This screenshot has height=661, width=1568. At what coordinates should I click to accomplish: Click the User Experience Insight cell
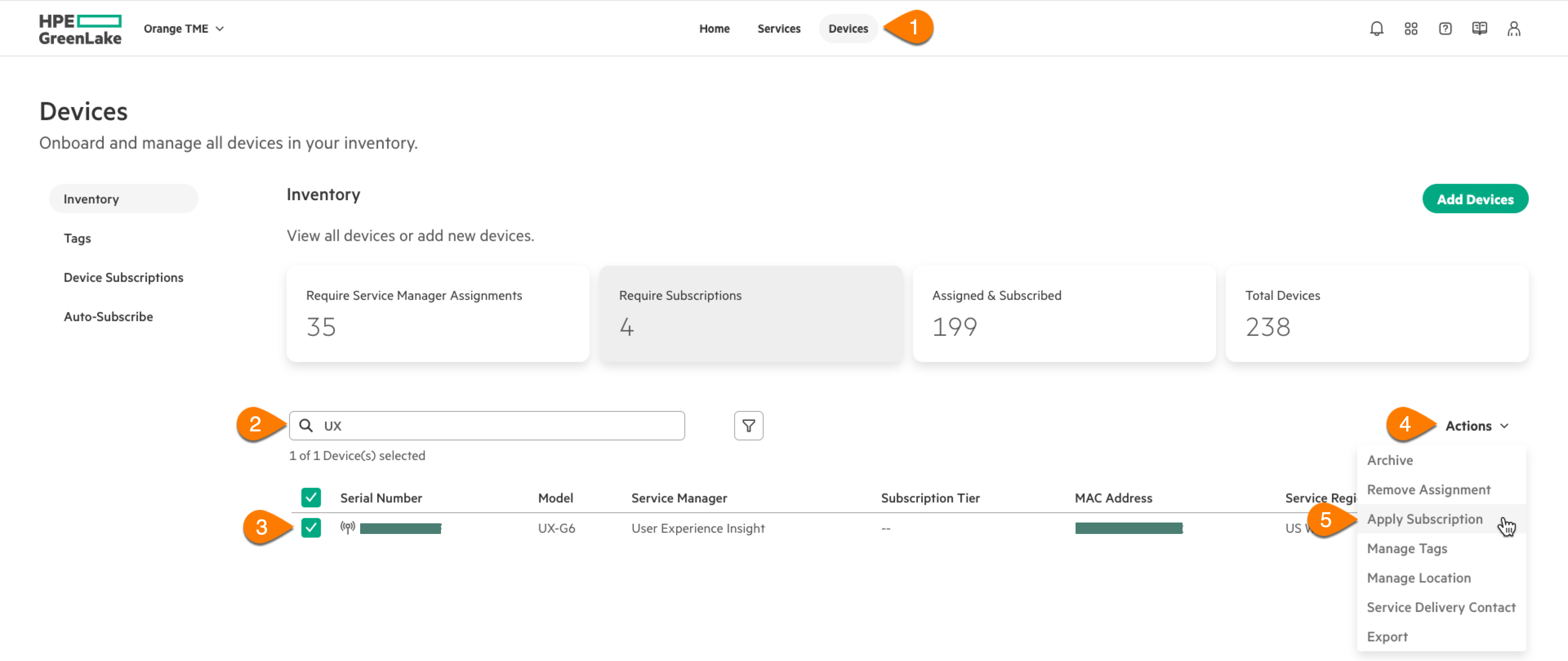click(697, 528)
